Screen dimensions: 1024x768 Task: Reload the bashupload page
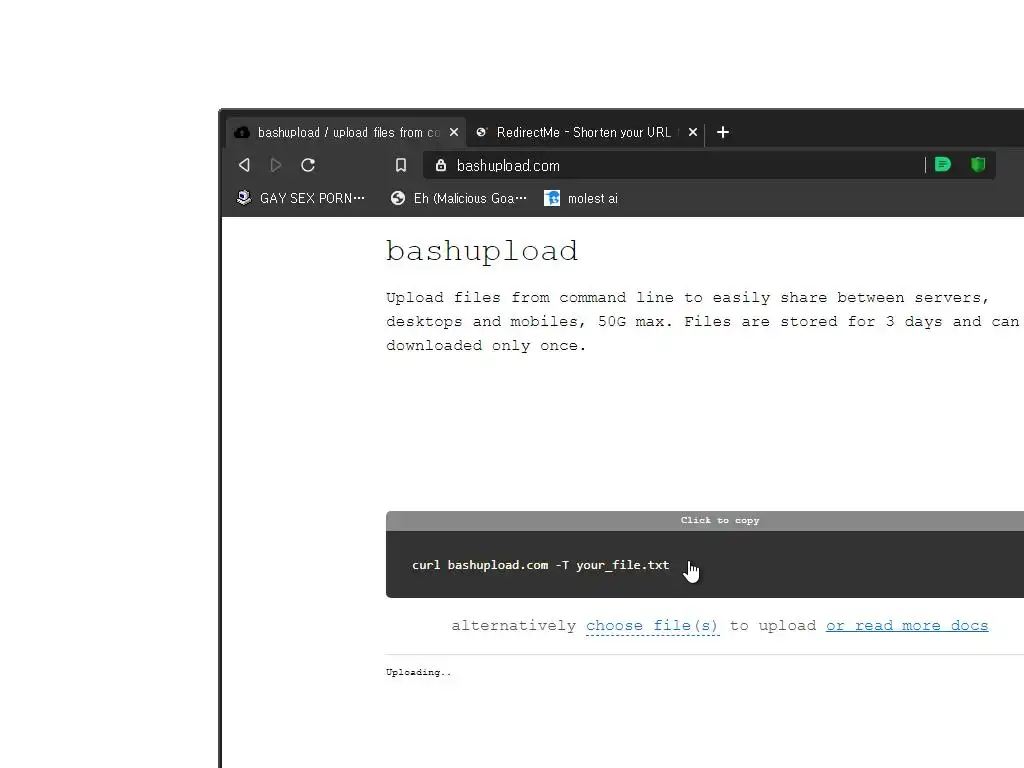tap(308, 165)
